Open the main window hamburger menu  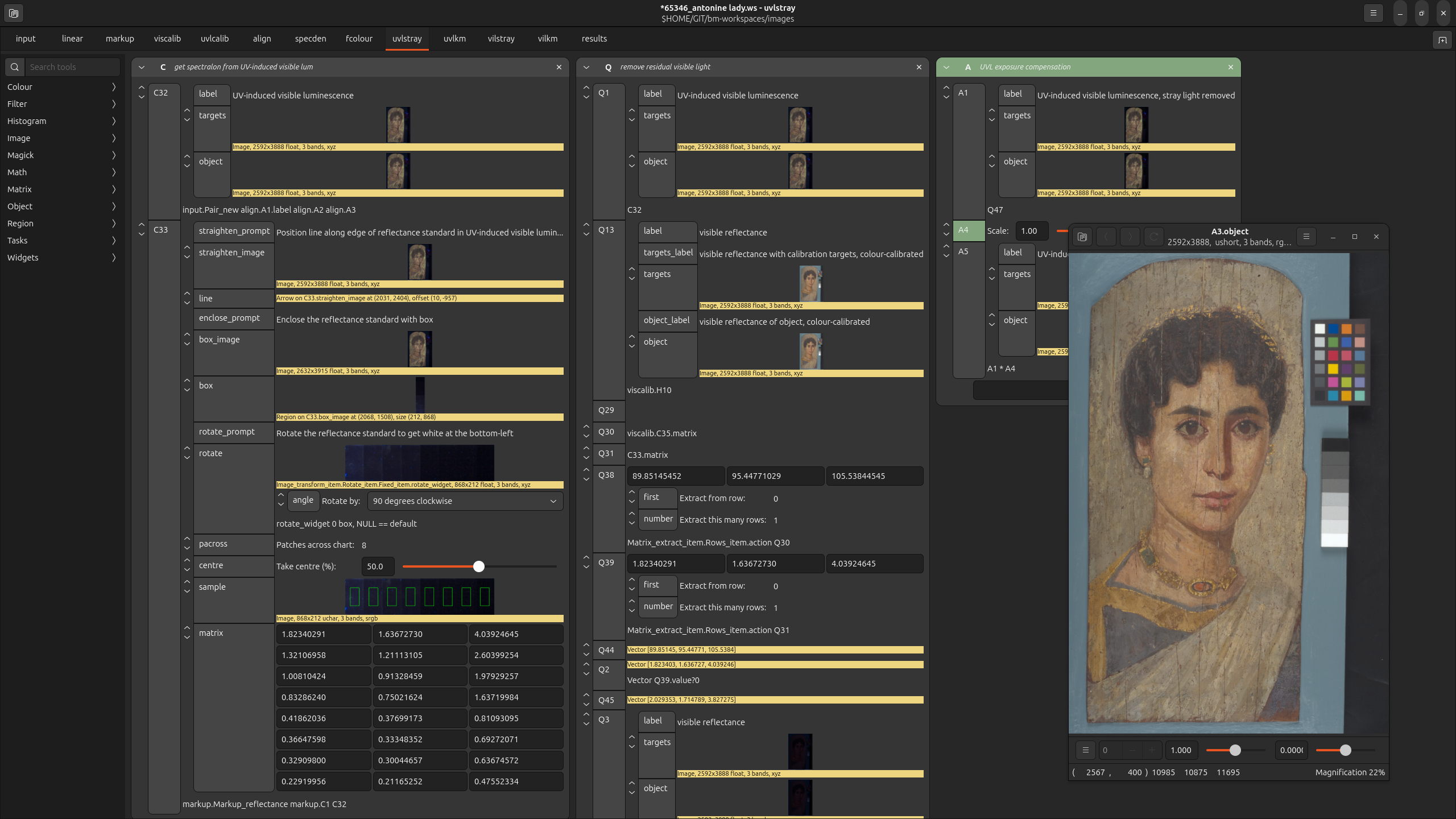pyautogui.click(x=1373, y=13)
